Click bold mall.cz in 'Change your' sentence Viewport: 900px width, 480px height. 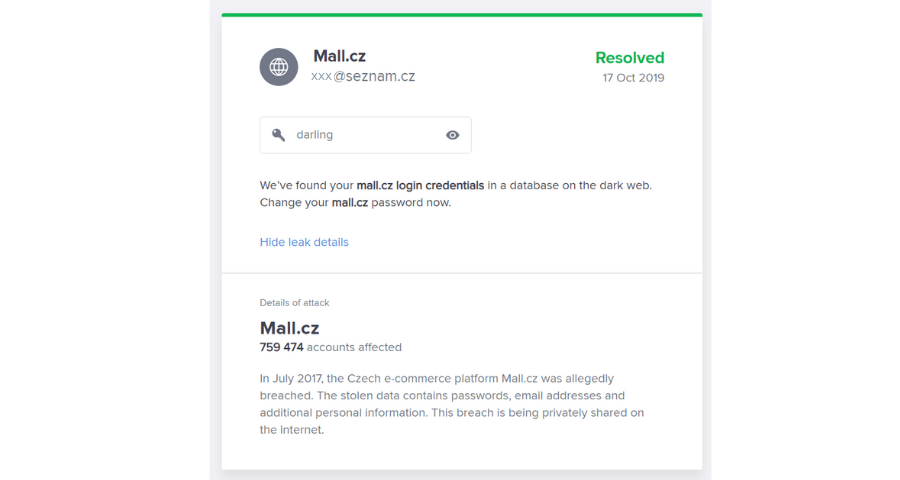[x=350, y=203]
